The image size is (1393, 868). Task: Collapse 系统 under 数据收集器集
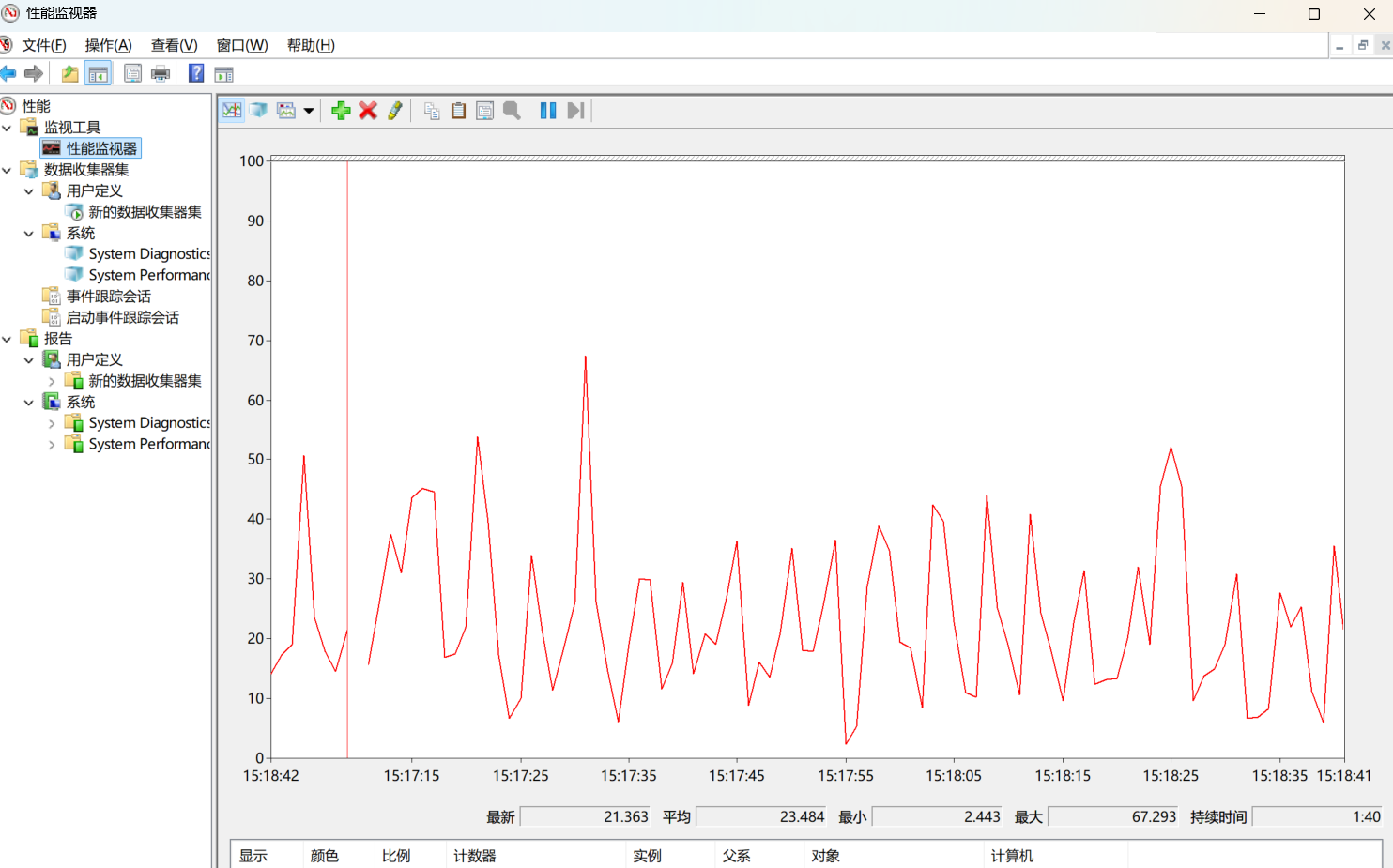point(29,234)
